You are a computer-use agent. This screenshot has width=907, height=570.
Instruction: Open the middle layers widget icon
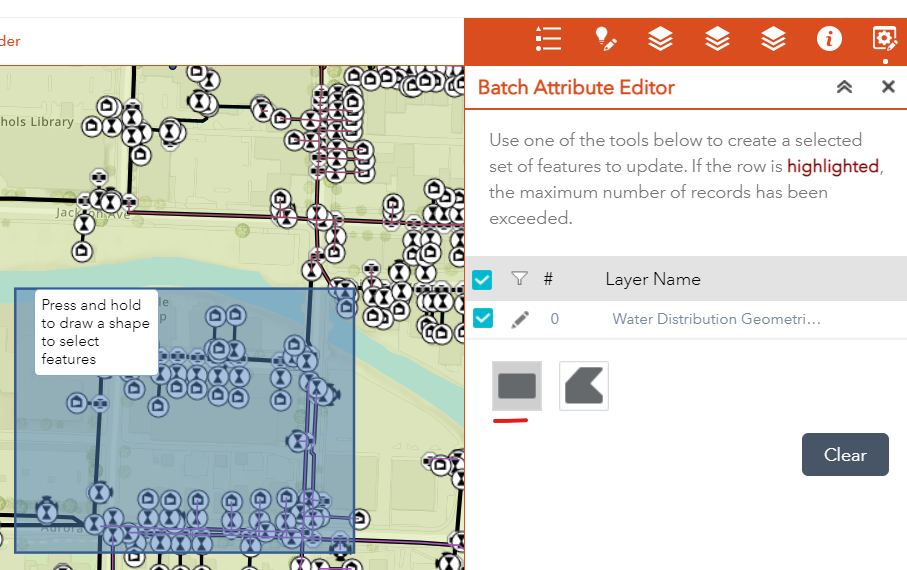[x=717, y=39]
